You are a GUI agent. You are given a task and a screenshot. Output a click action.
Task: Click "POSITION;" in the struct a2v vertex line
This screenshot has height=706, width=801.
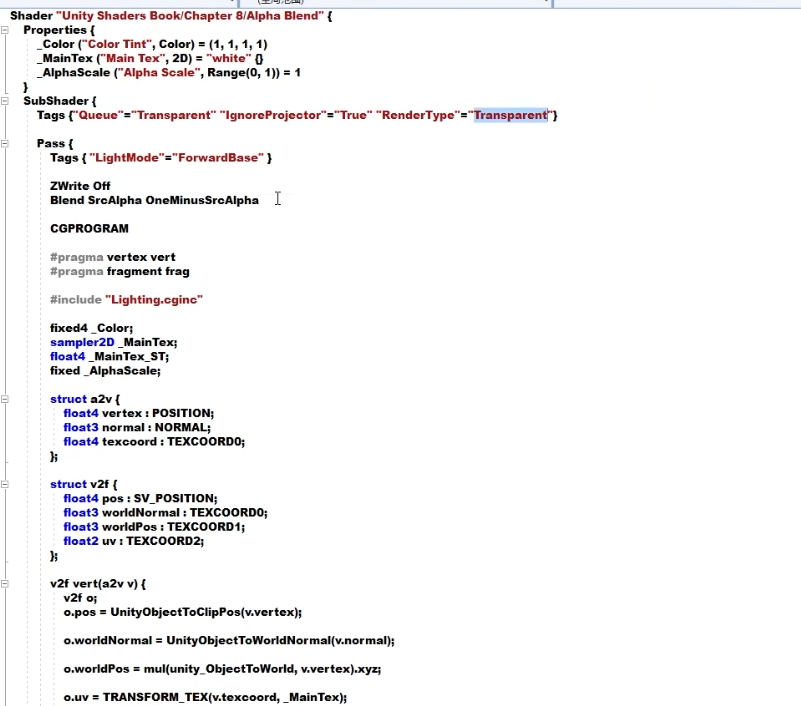click(183, 413)
